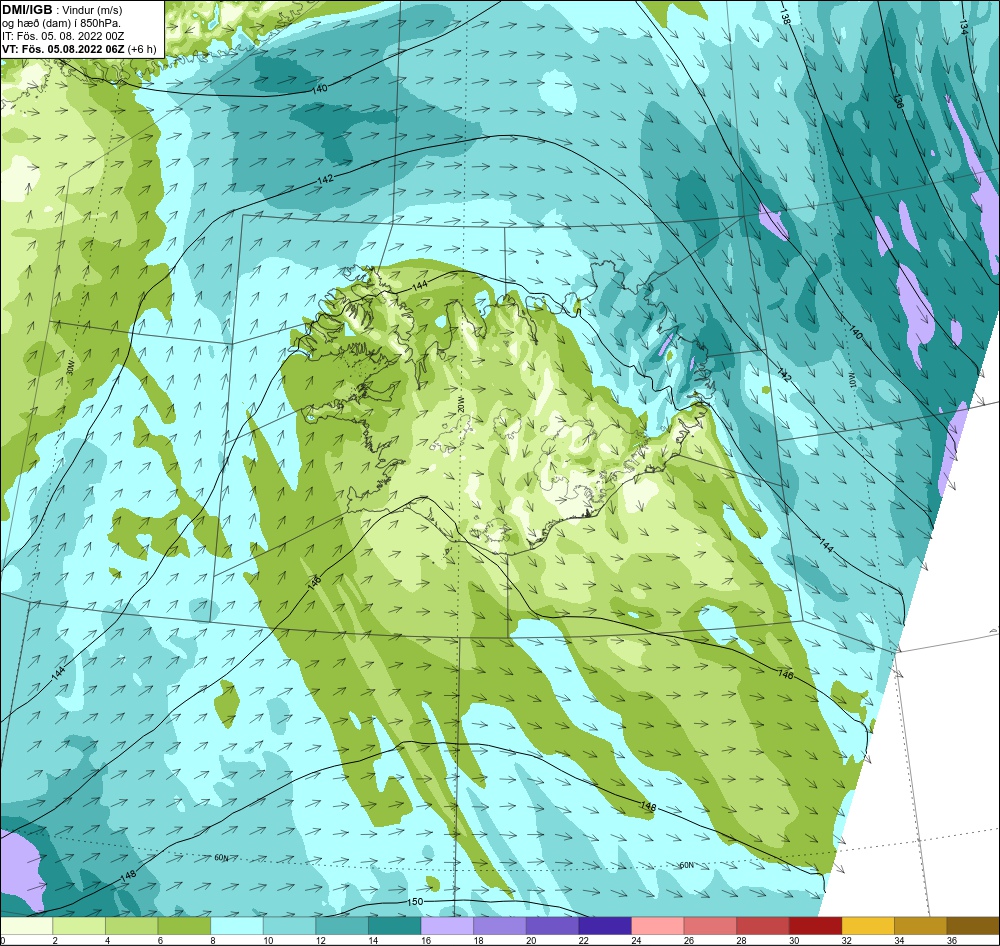Select the 138 contour label at top right
The image size is (1000, 946).
(x=784, y=17)
